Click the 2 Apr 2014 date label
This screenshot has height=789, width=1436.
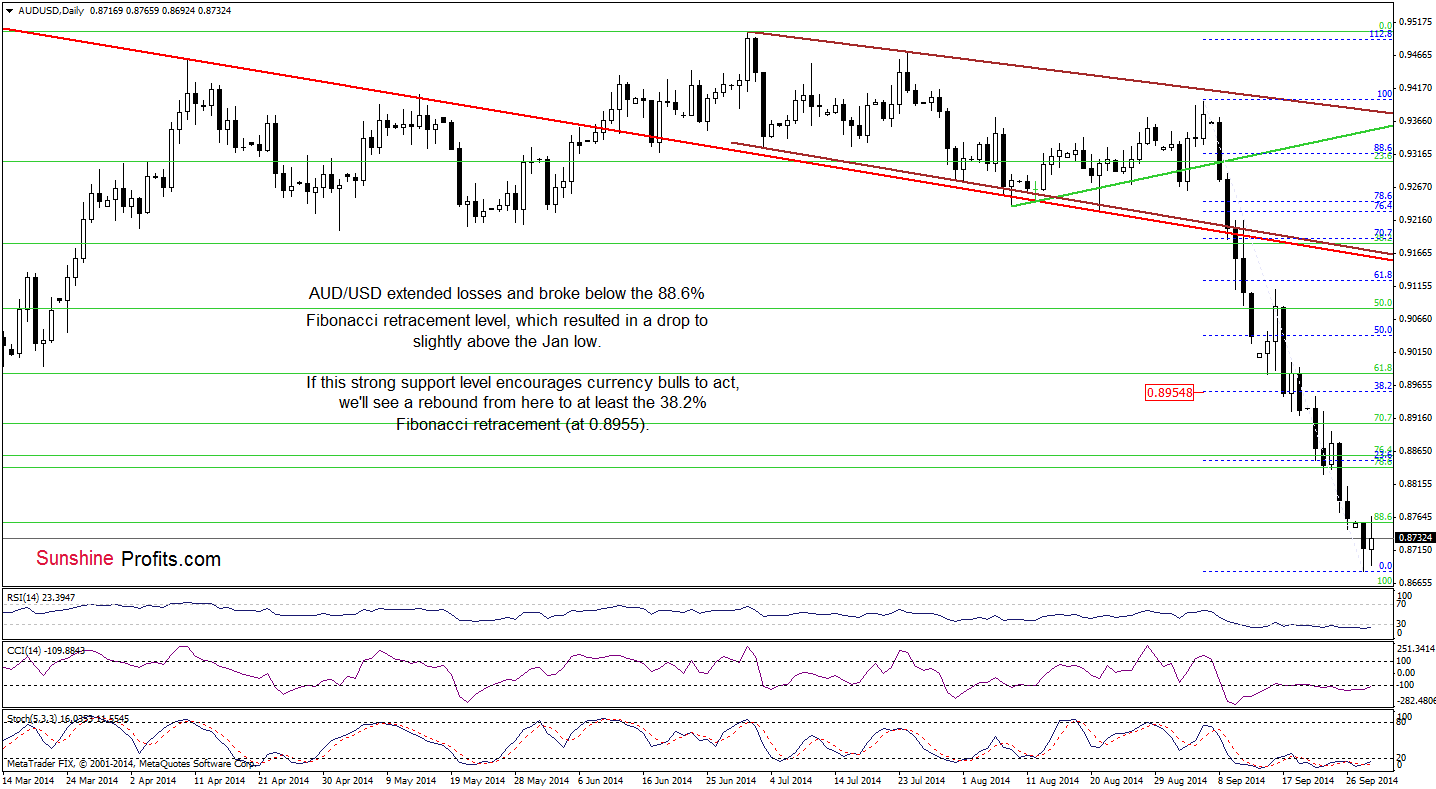point(153,779)
